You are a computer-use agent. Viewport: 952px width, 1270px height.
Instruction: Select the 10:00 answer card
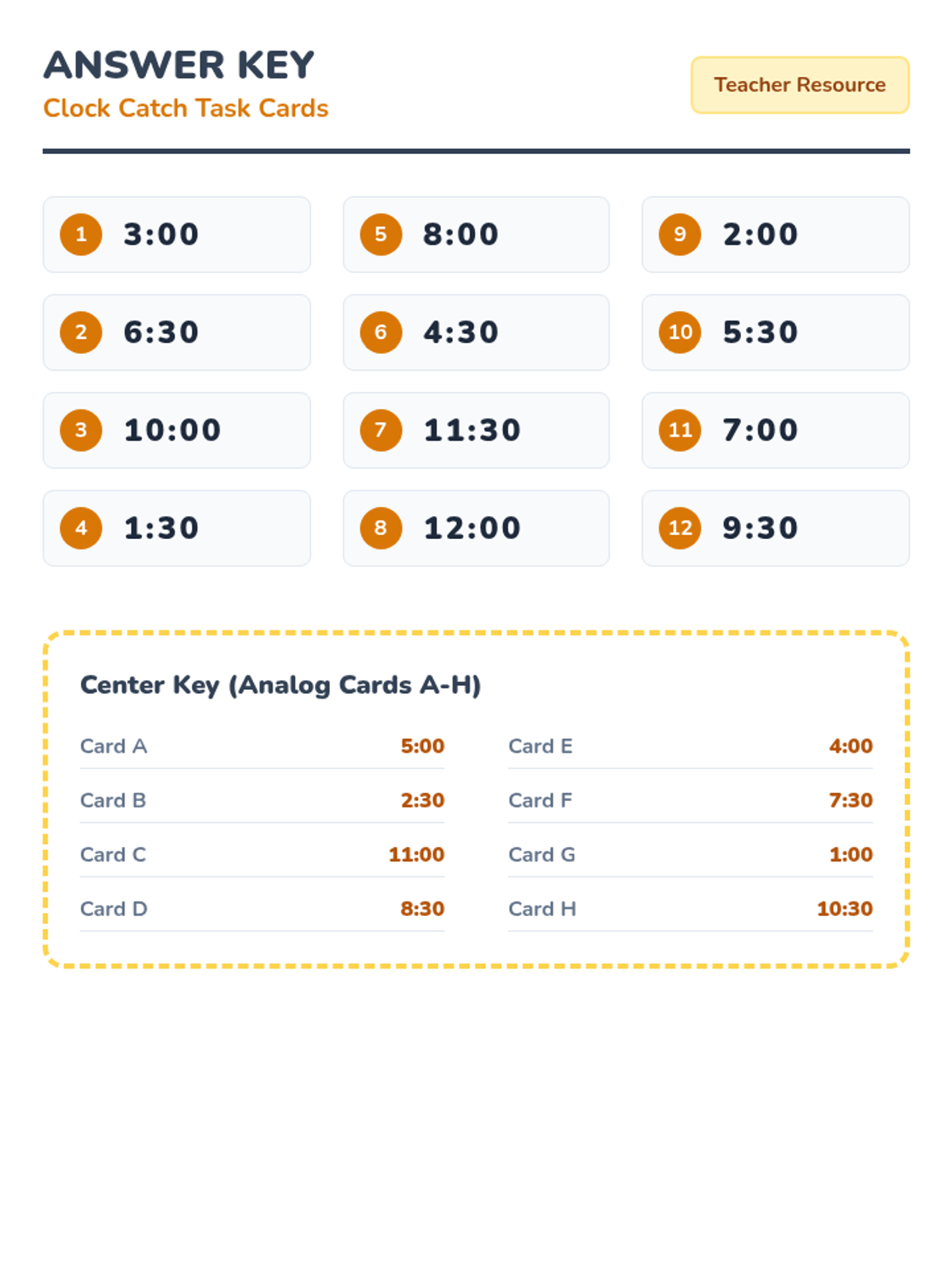pos(176,430)
